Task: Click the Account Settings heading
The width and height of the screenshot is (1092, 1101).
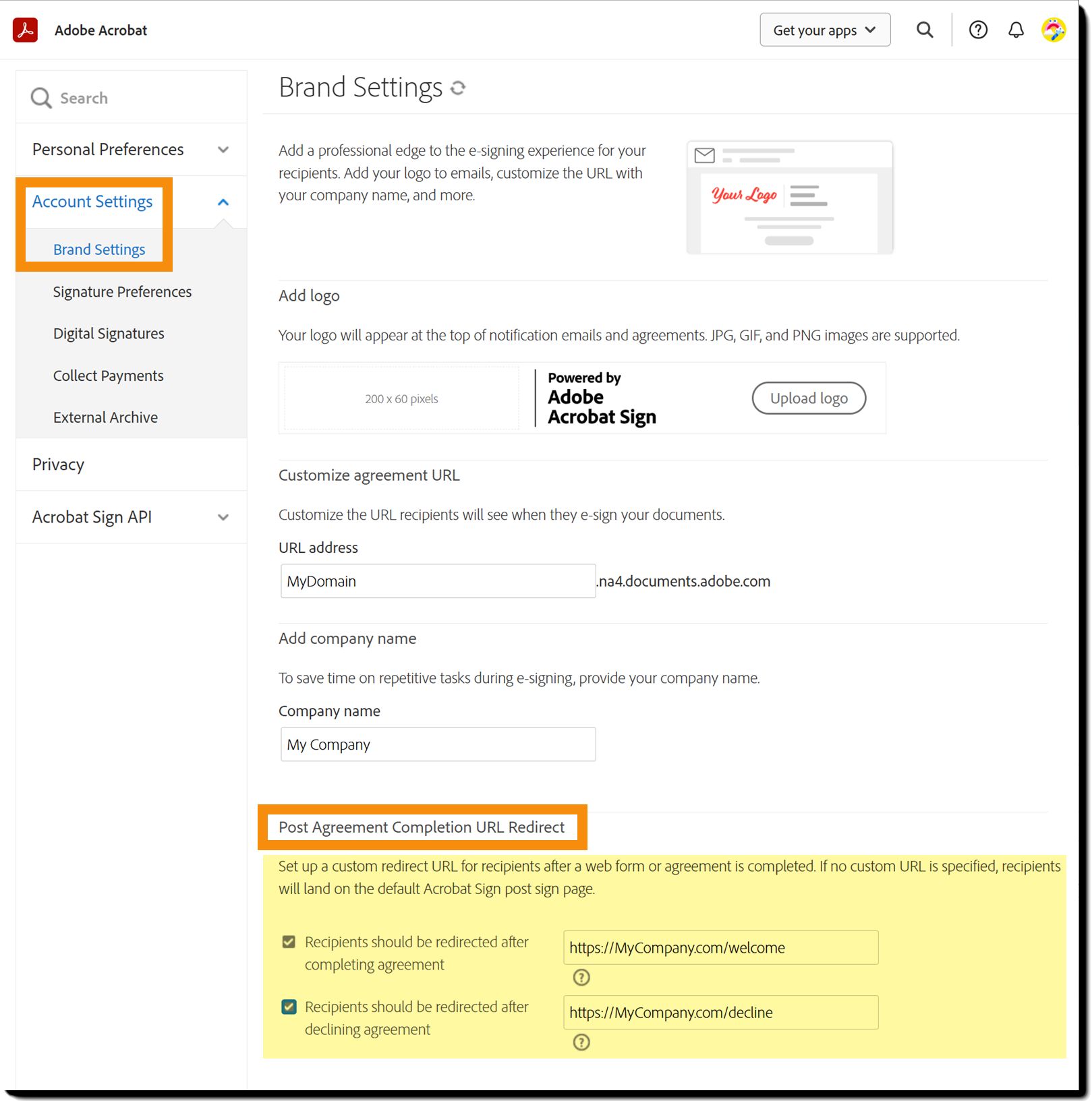Action: click(92, 202)
